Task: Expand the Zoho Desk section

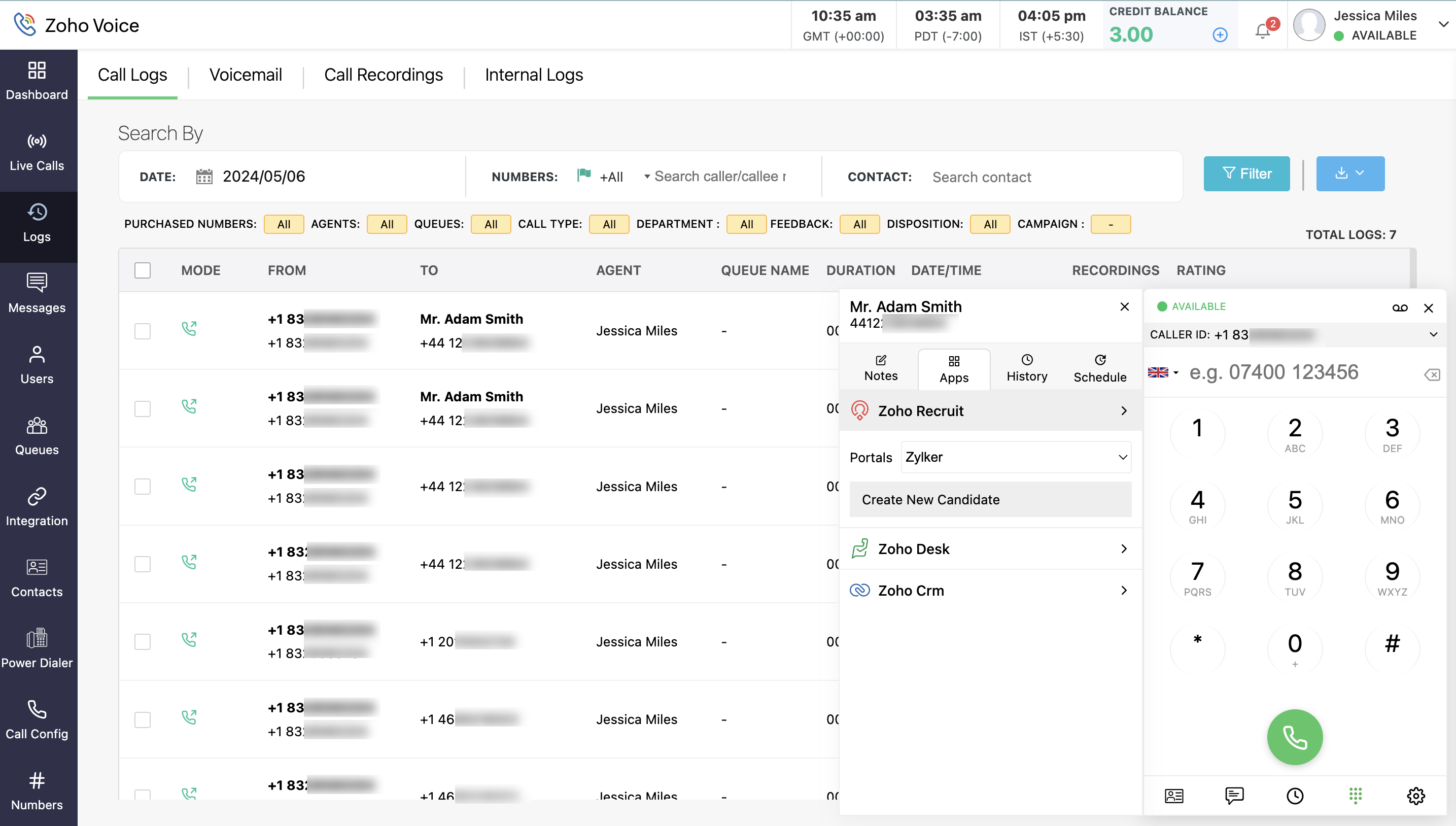Action: point(990,548)
